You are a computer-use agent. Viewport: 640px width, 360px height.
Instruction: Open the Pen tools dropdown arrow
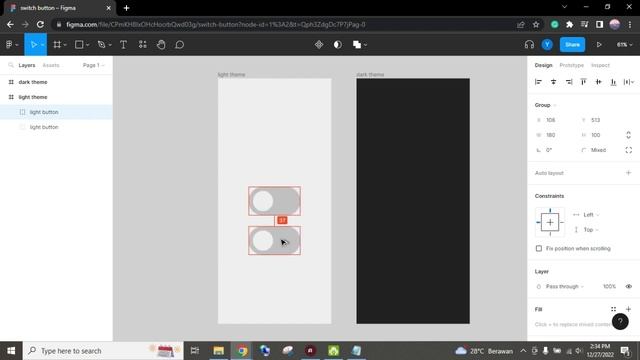pos(110,45)
